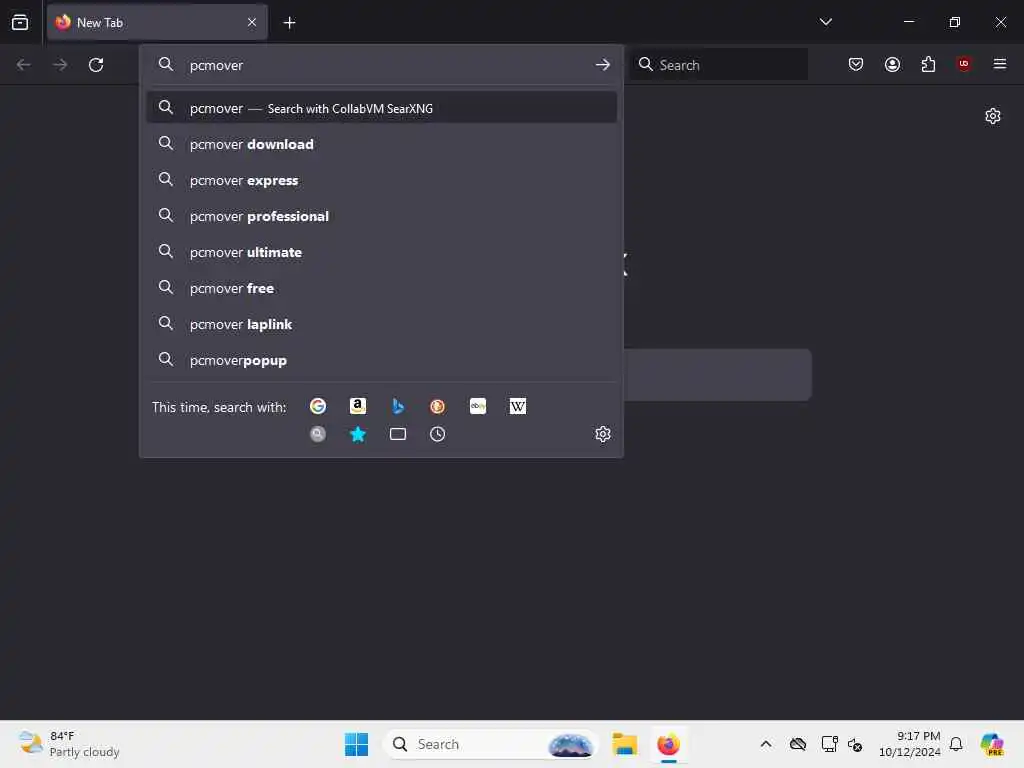Open the Extensions puzzle icon
The height and width of the screenshot is (768, 1024).
928,64
